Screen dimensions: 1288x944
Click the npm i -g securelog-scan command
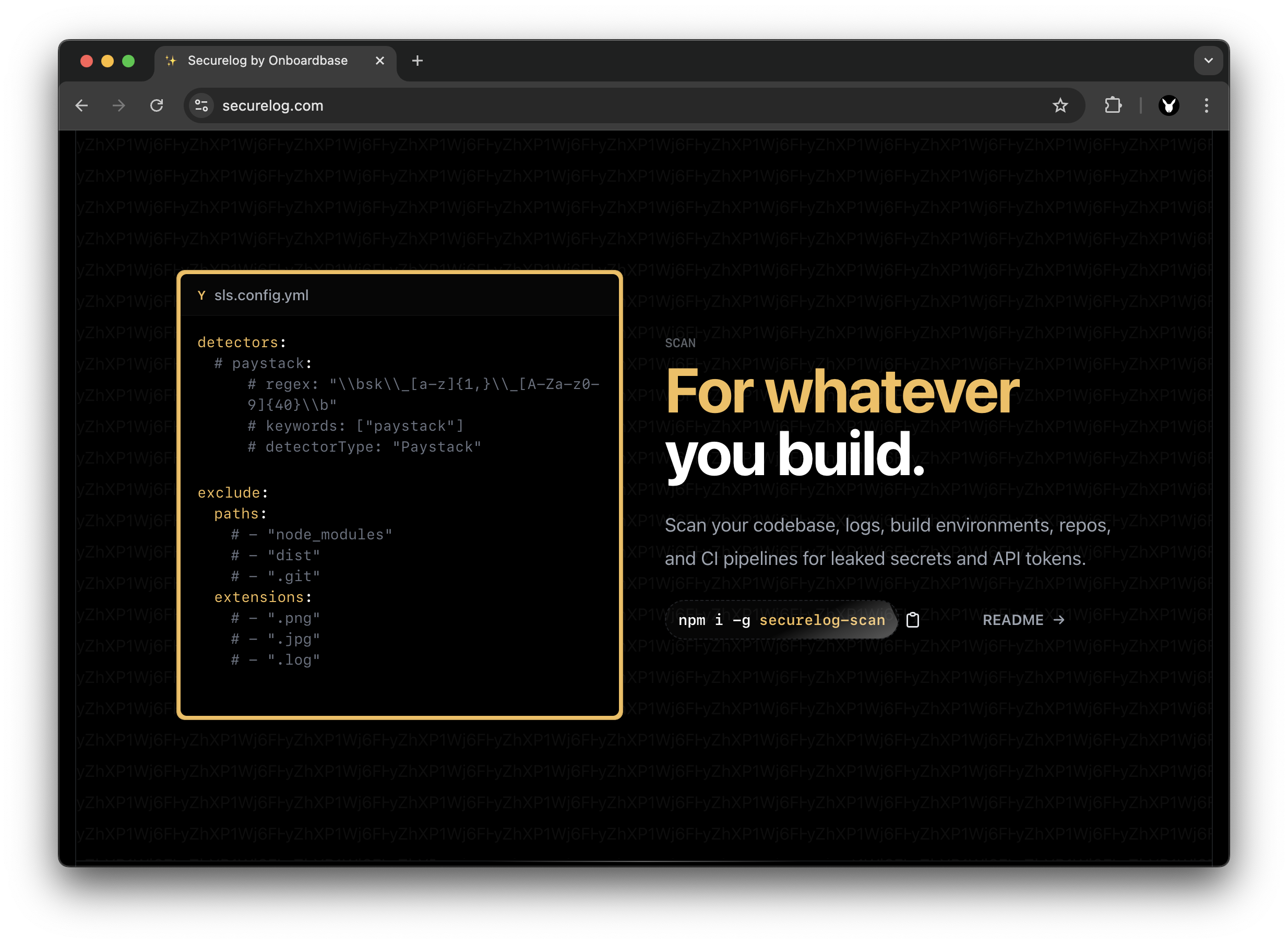pos(781,620)
